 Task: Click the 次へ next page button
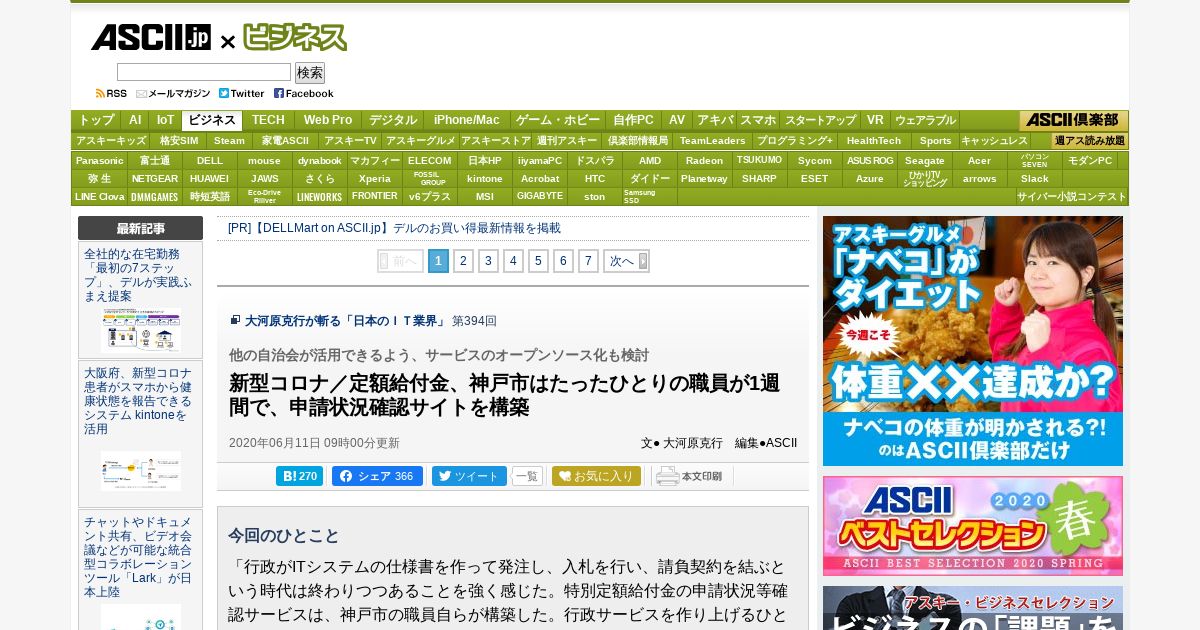pyautogui.click(x=626, y=261)
